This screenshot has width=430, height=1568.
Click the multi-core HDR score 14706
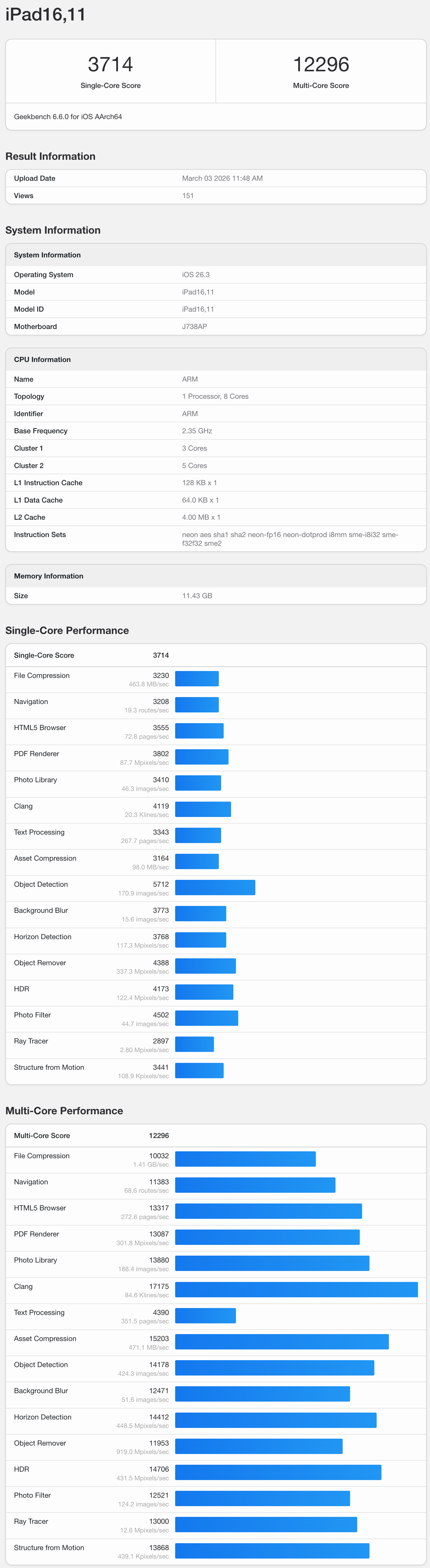click(x=159, y=1469)
